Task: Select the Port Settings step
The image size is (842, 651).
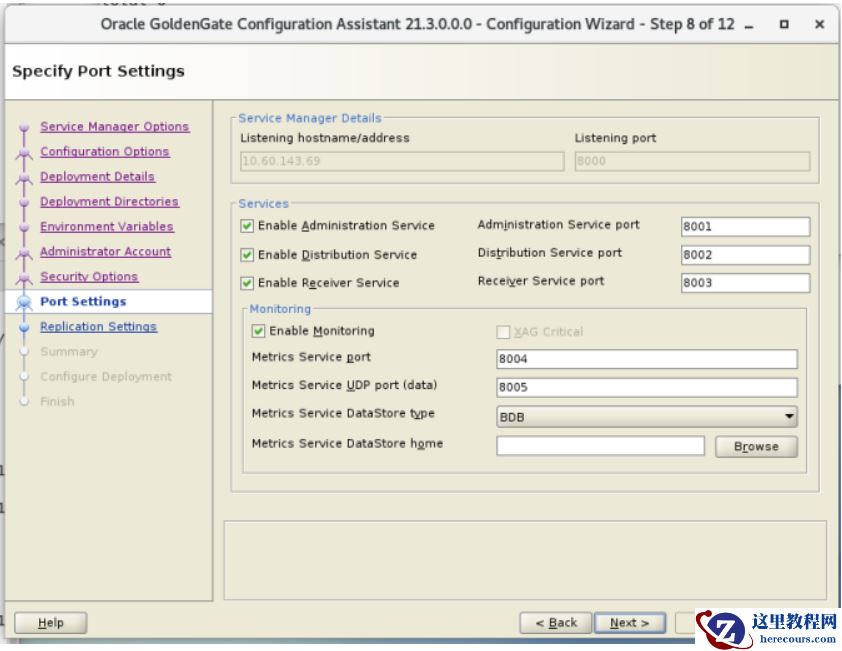Action: tap(83, 302)
